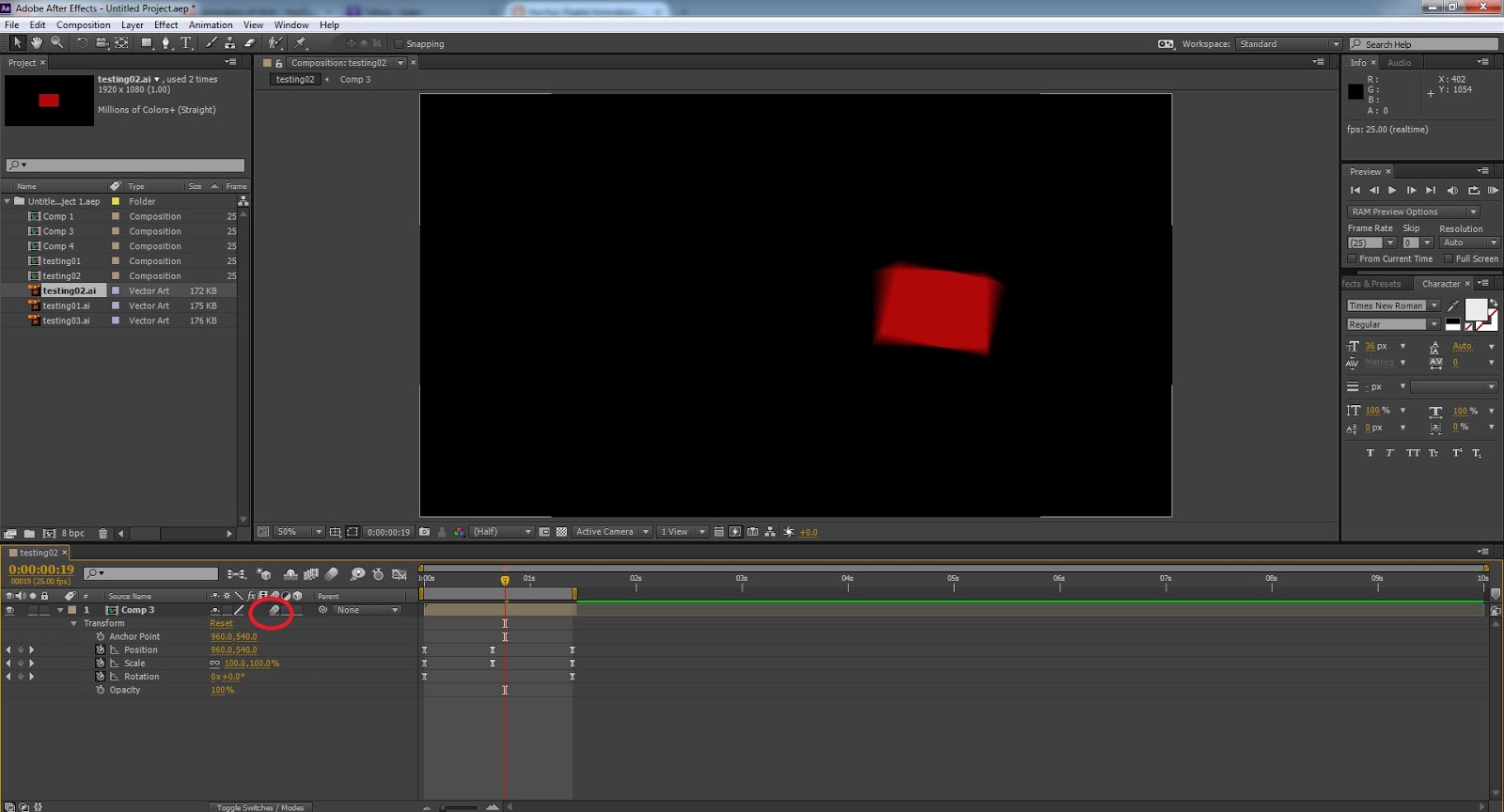Image resolution: width=1504 pixels, height=812 pixels.
Task: Select the Hand tool
Action: click(37, 42)
